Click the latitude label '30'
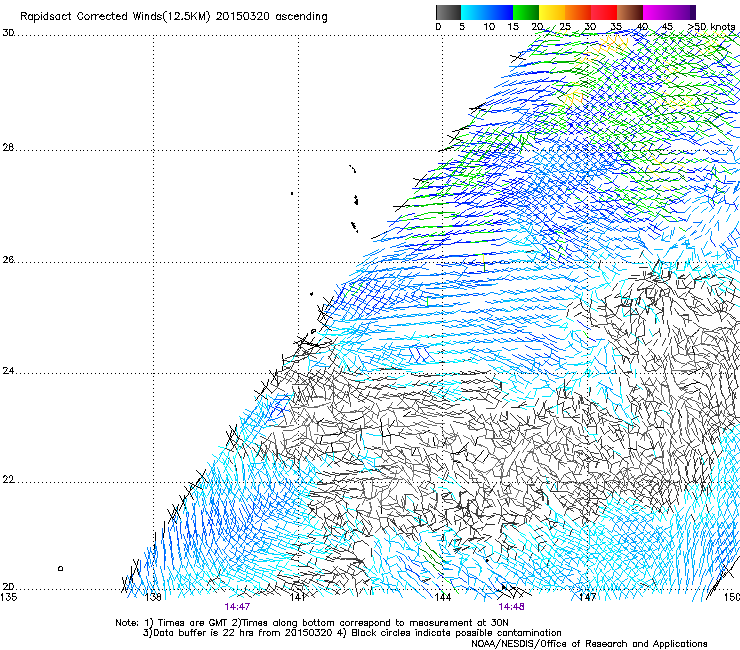740x650 pixels. [x=8, y=33]
